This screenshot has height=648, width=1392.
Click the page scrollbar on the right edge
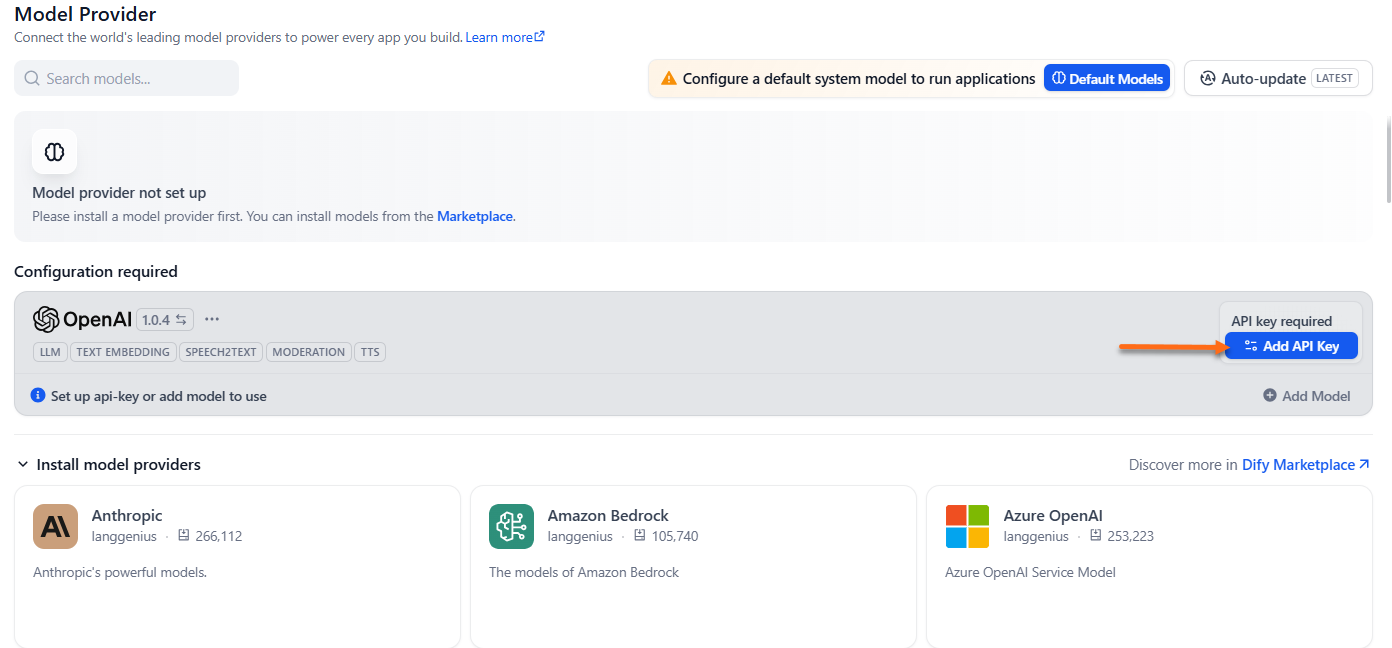pos(1387,160)
